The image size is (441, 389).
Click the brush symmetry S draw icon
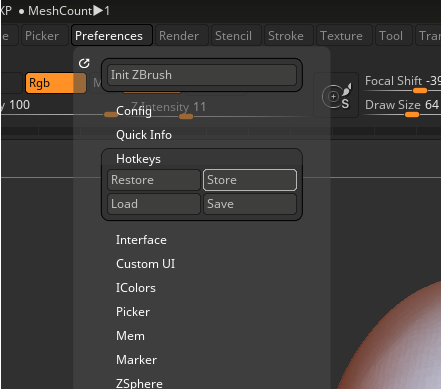[337, 96]
